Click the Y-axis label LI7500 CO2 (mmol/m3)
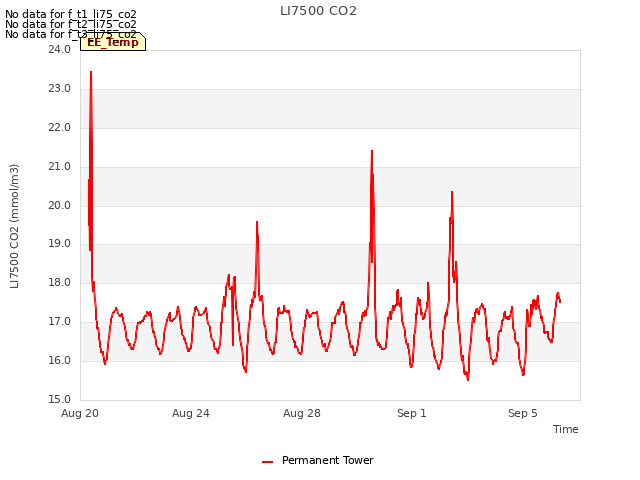The width and height of the screenshot is (640, 480). pos(14,226)
